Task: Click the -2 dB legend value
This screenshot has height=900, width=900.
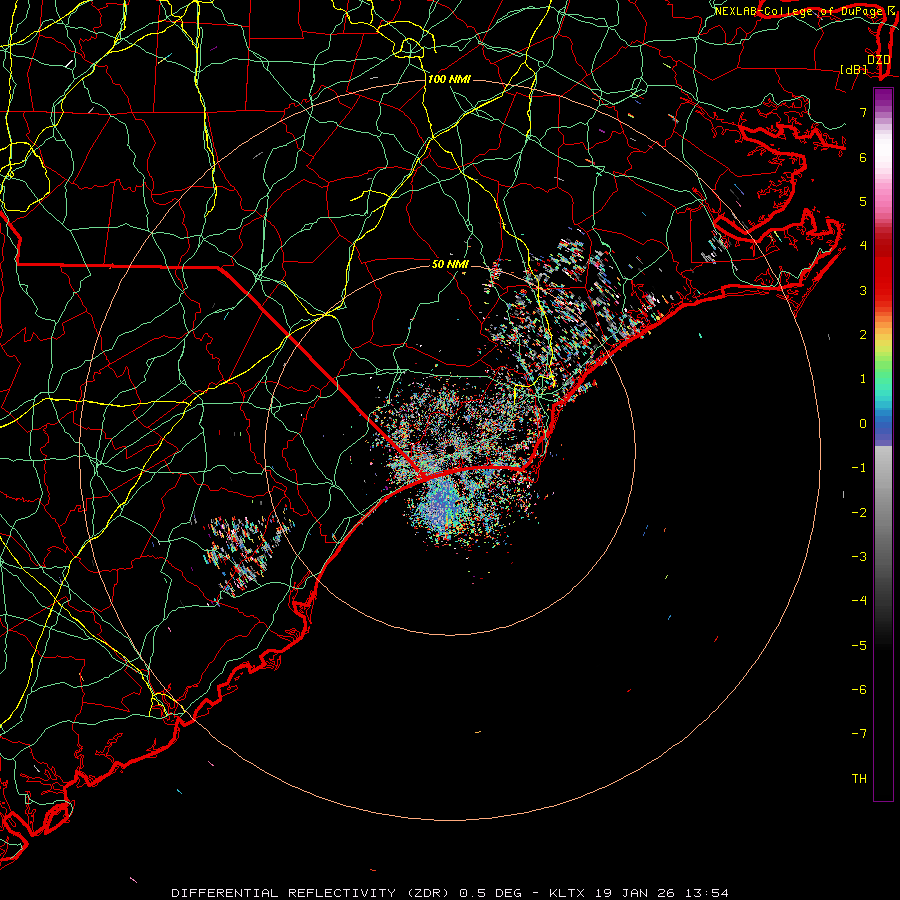Action: (859, 513)
